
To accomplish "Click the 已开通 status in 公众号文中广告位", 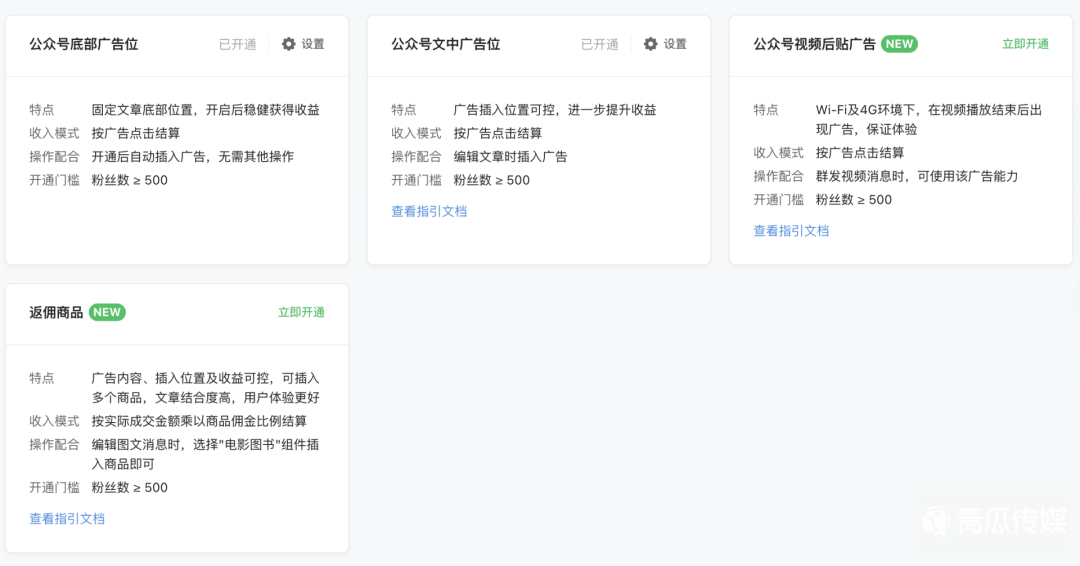I will (x=600, y=44).
